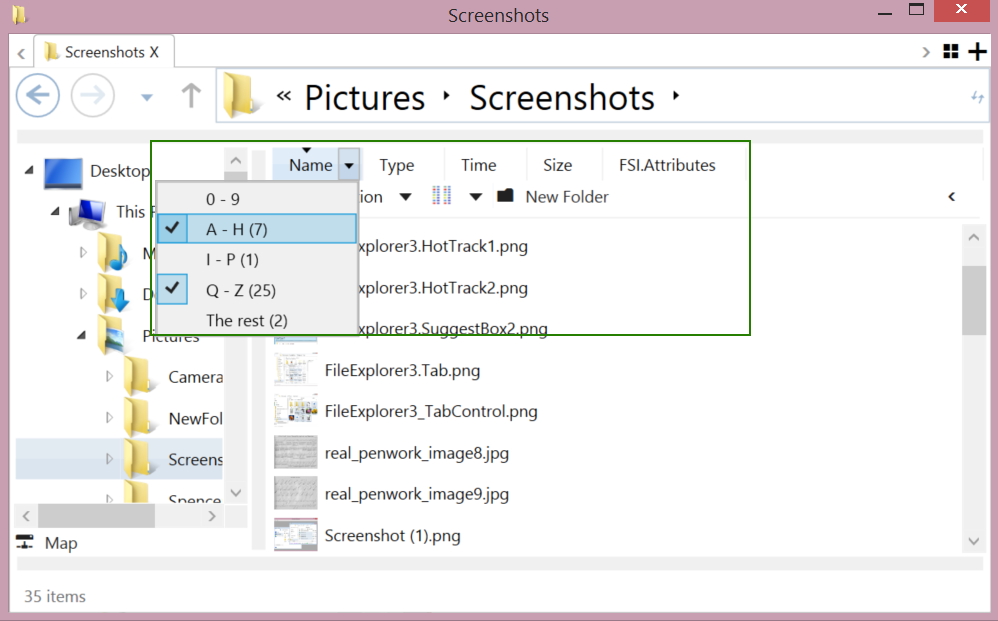The height and width of the screenshot is (621, 998).
Task: Choose the I - P (1) filter entry
Action: tap(257, 260)
